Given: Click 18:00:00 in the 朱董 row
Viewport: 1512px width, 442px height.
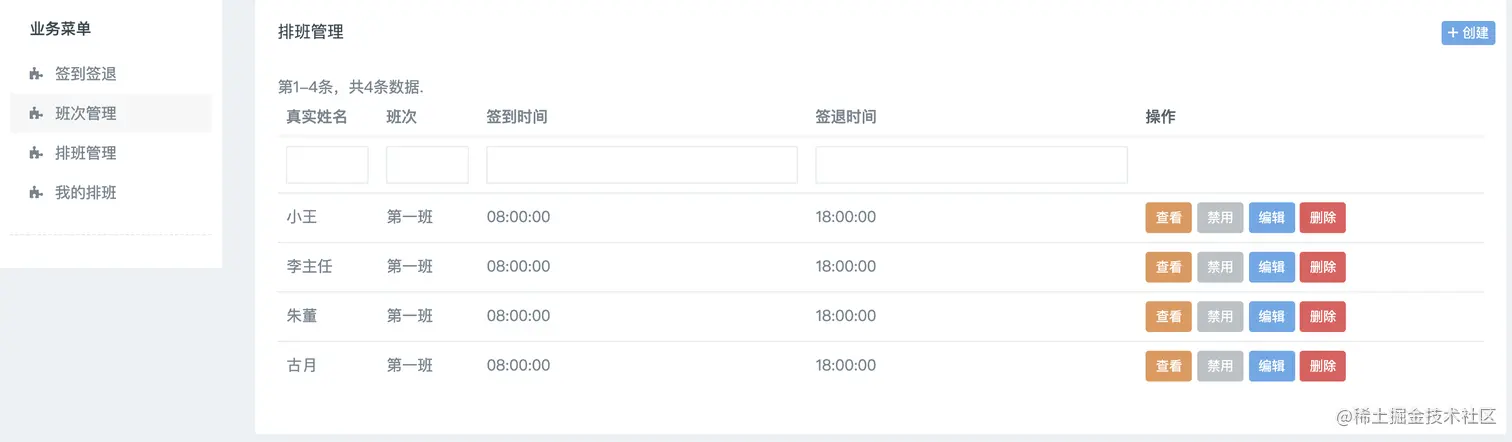Looking at the screenshot, I should (x=846, y=316).
